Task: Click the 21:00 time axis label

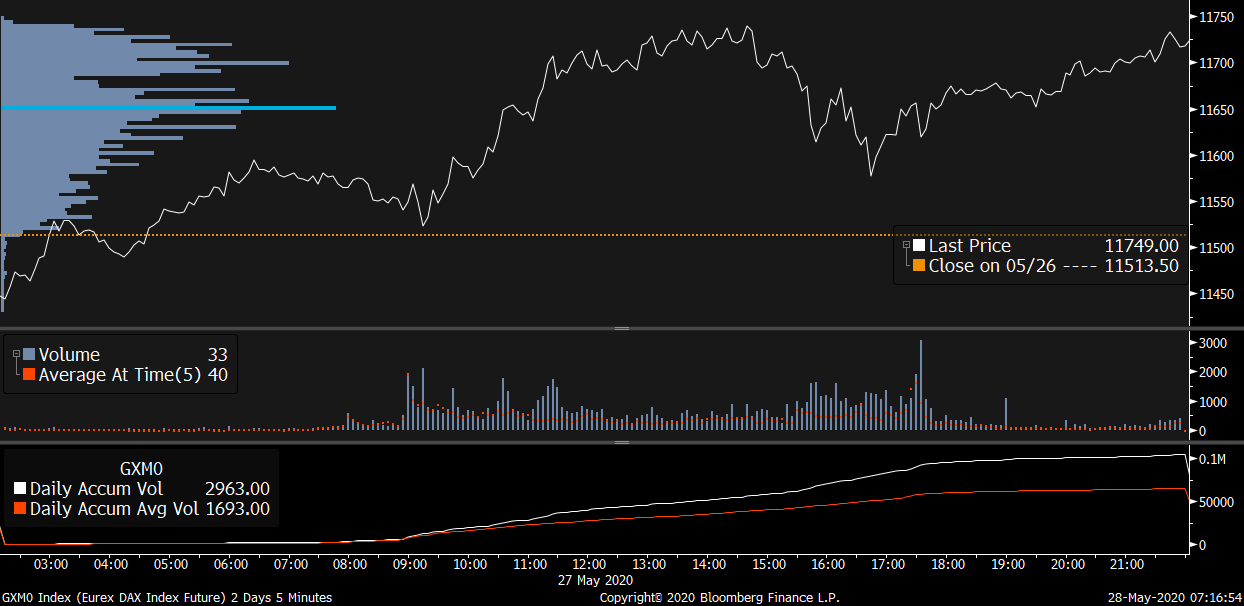Action: (x=1127, y=565)
